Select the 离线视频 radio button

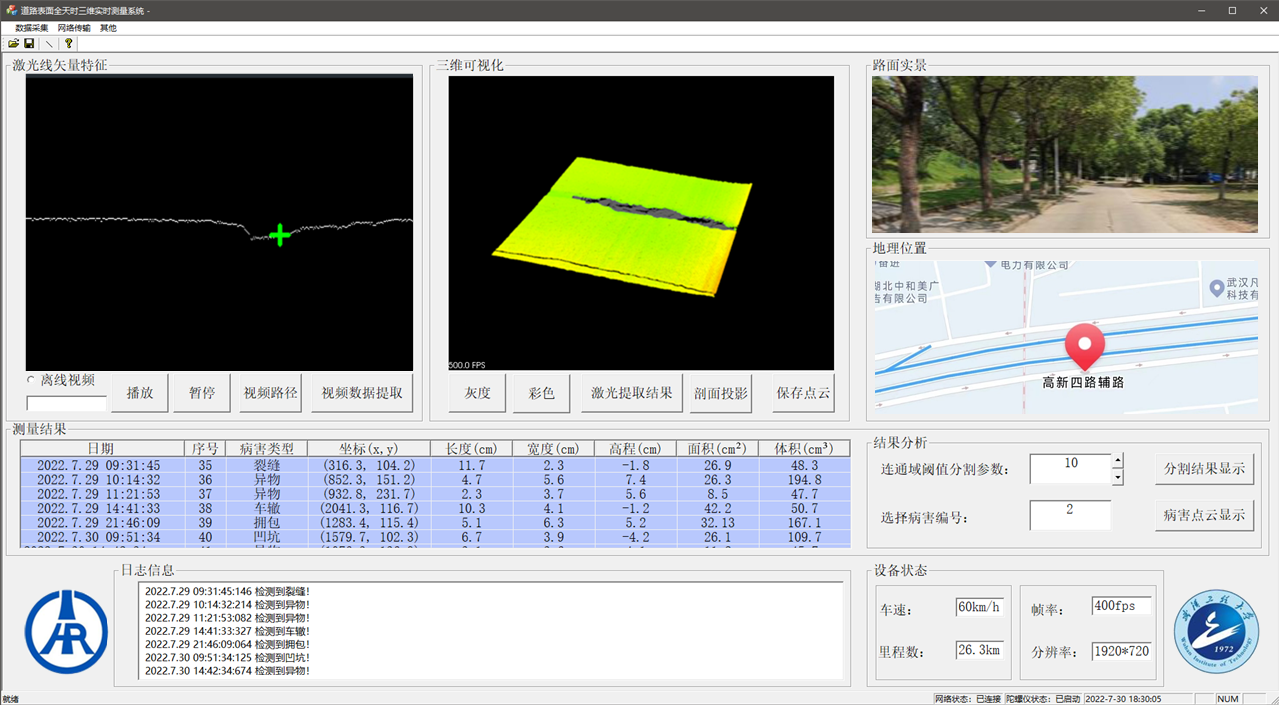pyautogui.click(x=31, y=380)
